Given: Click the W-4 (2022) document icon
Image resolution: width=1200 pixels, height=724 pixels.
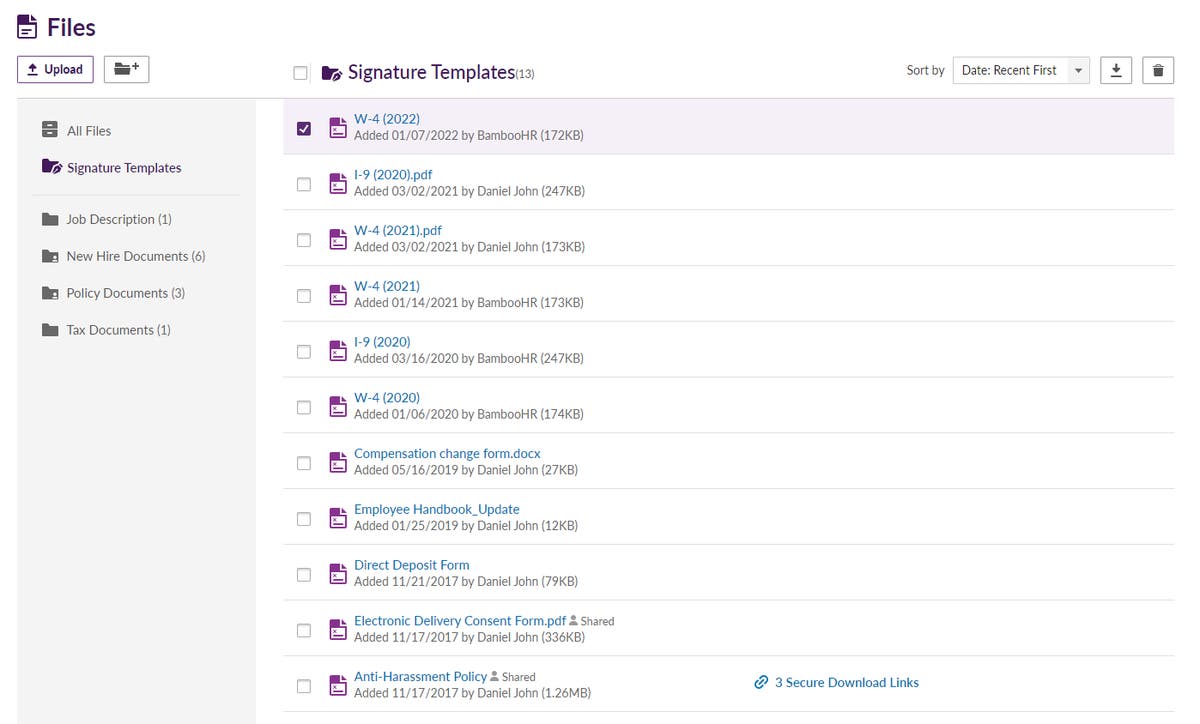Looking at the screenshot, I should [x=338, y=127].
